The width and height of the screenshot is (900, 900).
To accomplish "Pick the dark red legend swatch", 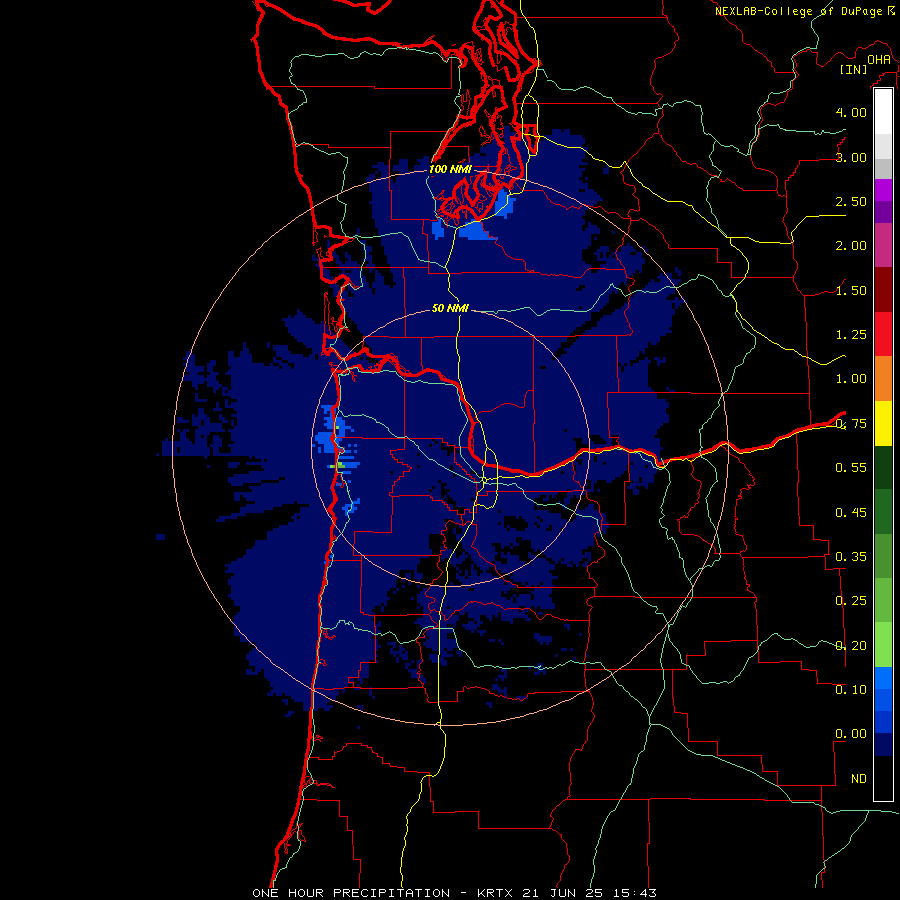I will click(x=883, y=290).
